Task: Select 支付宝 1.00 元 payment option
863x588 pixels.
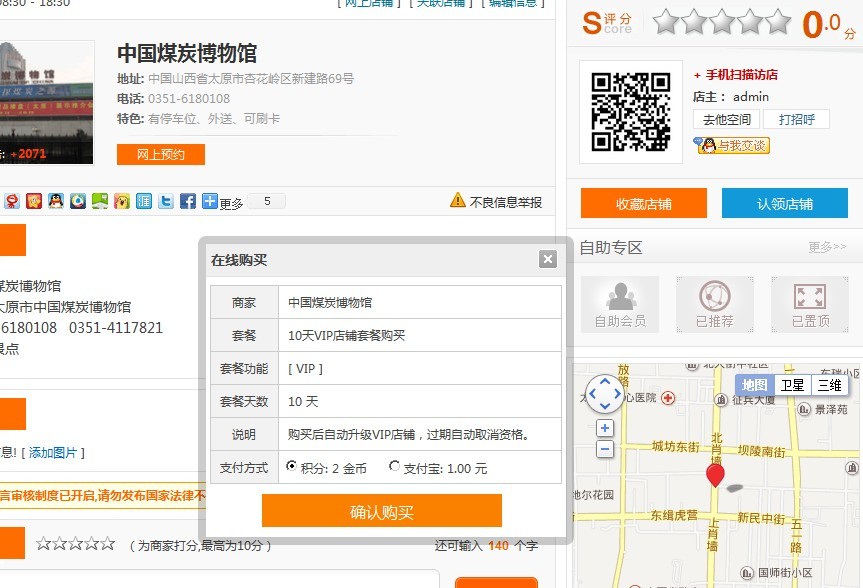Action: pos(395,467)
